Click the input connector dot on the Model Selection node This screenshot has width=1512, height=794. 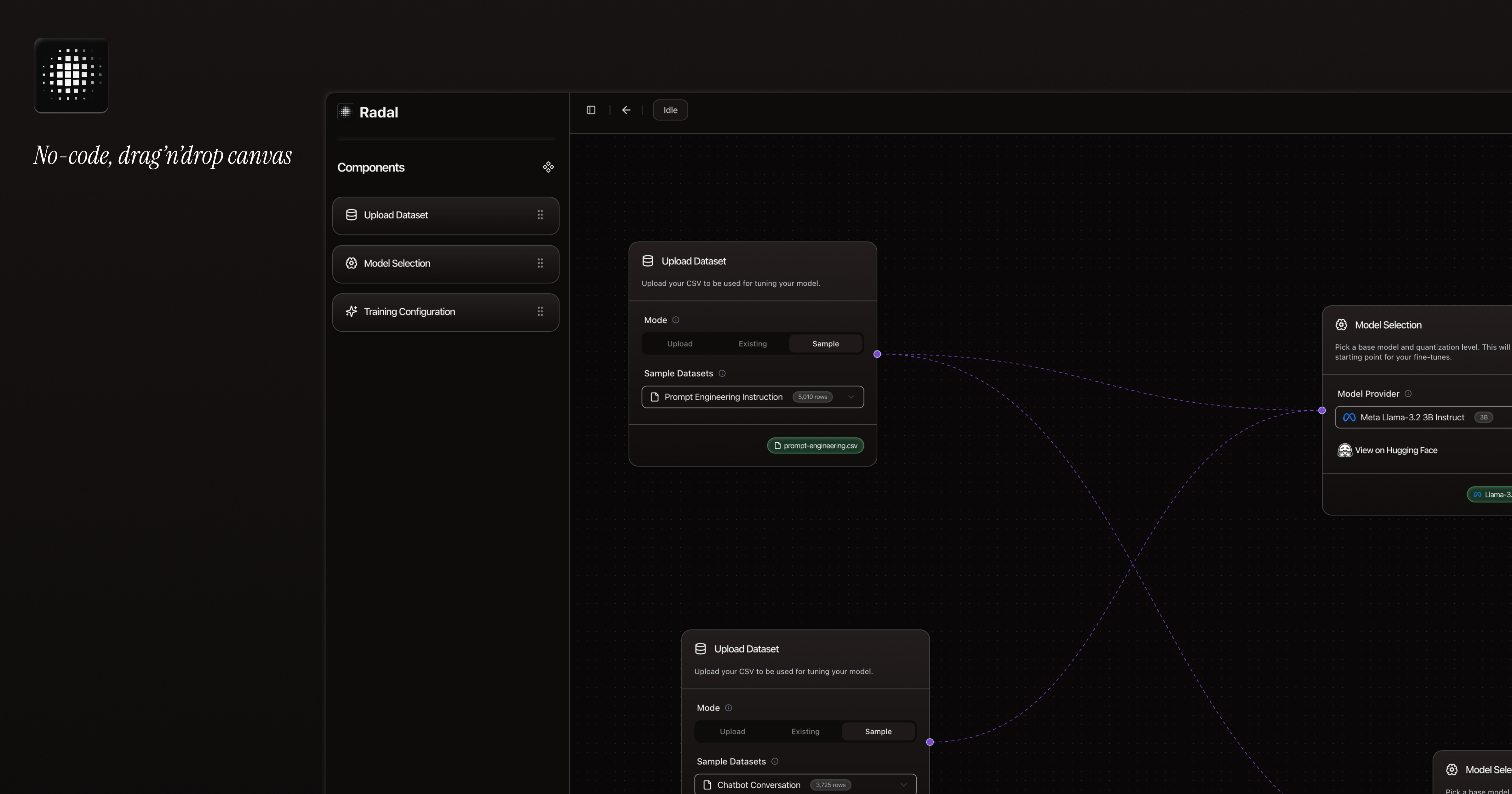coord(1322,411)
